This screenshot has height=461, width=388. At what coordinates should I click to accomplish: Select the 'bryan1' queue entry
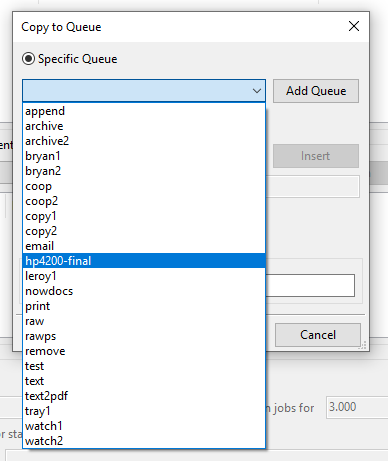[144, 156]
